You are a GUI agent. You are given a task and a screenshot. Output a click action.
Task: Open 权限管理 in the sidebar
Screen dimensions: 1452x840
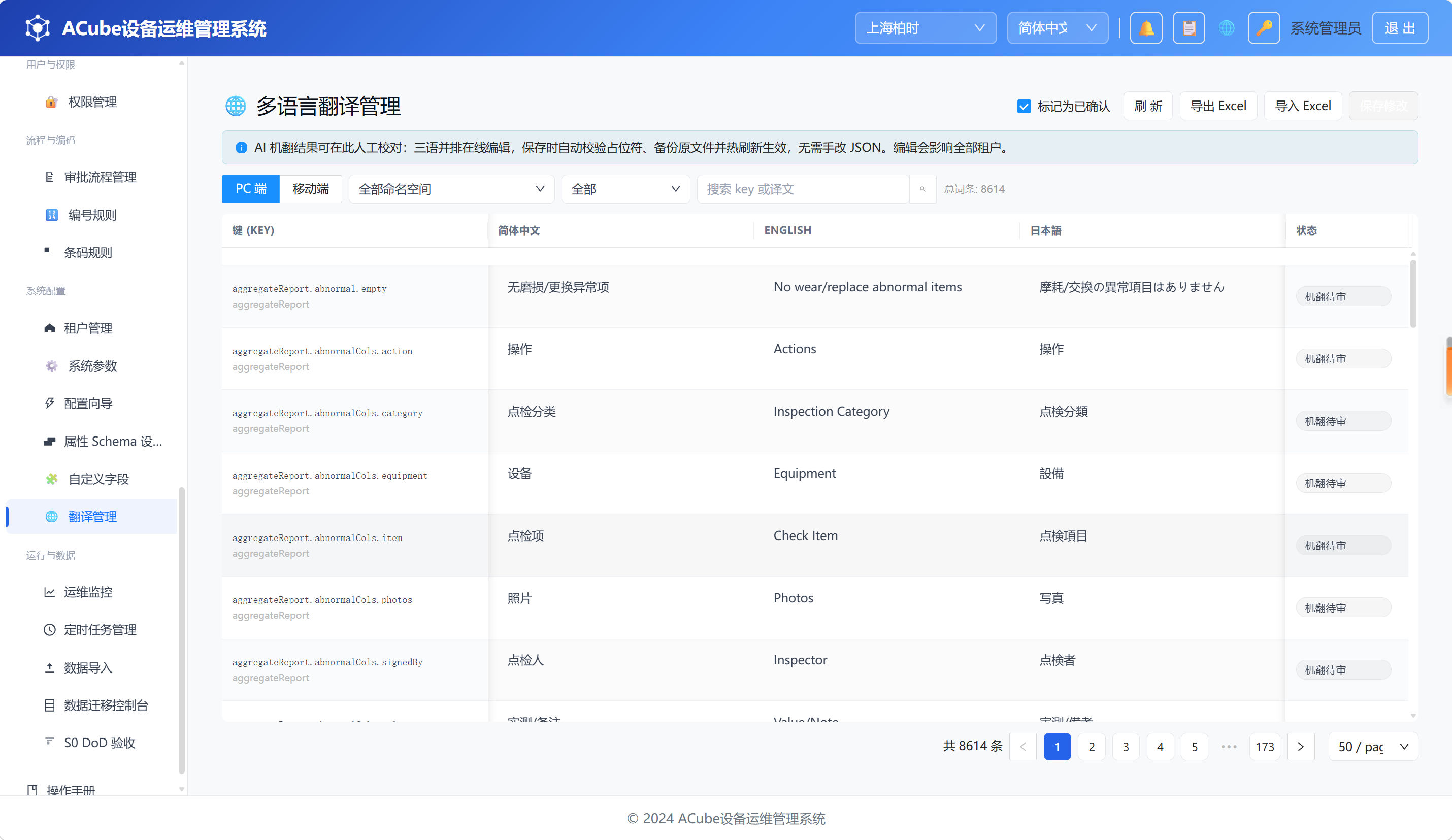coord(92,102)
